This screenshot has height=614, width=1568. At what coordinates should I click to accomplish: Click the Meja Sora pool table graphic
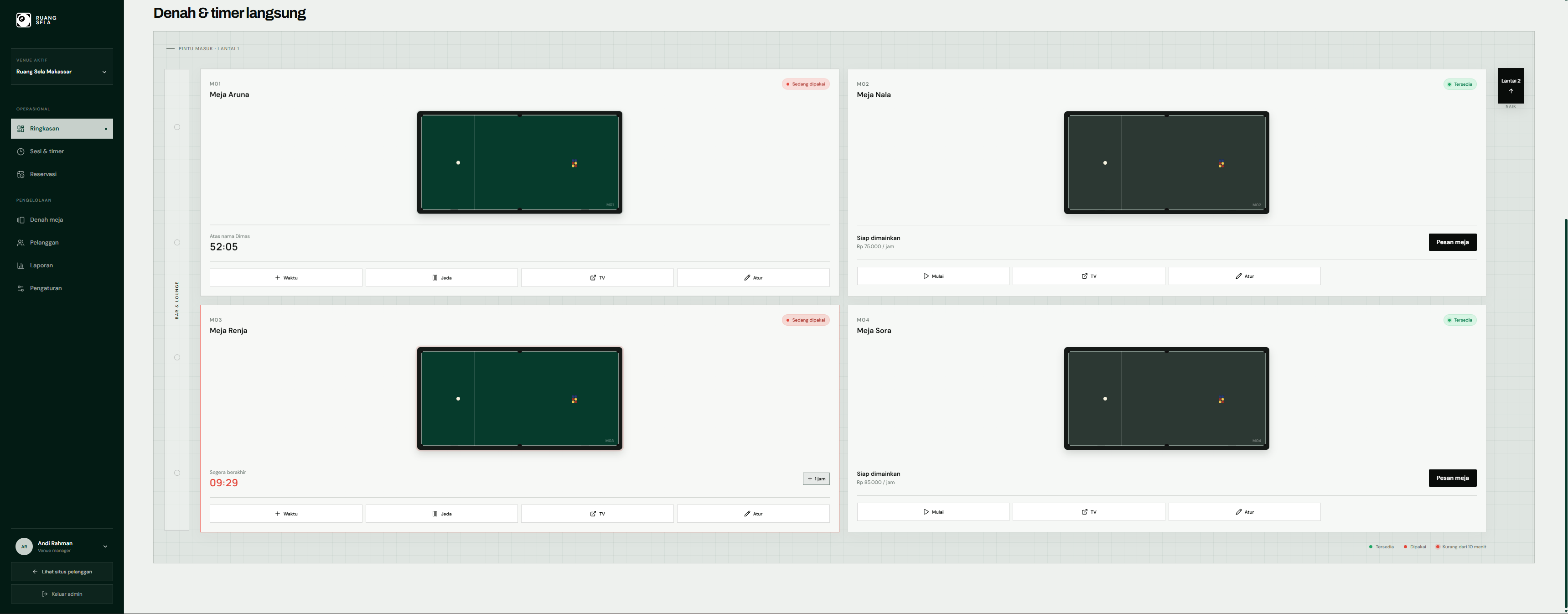click(1167, 398)
